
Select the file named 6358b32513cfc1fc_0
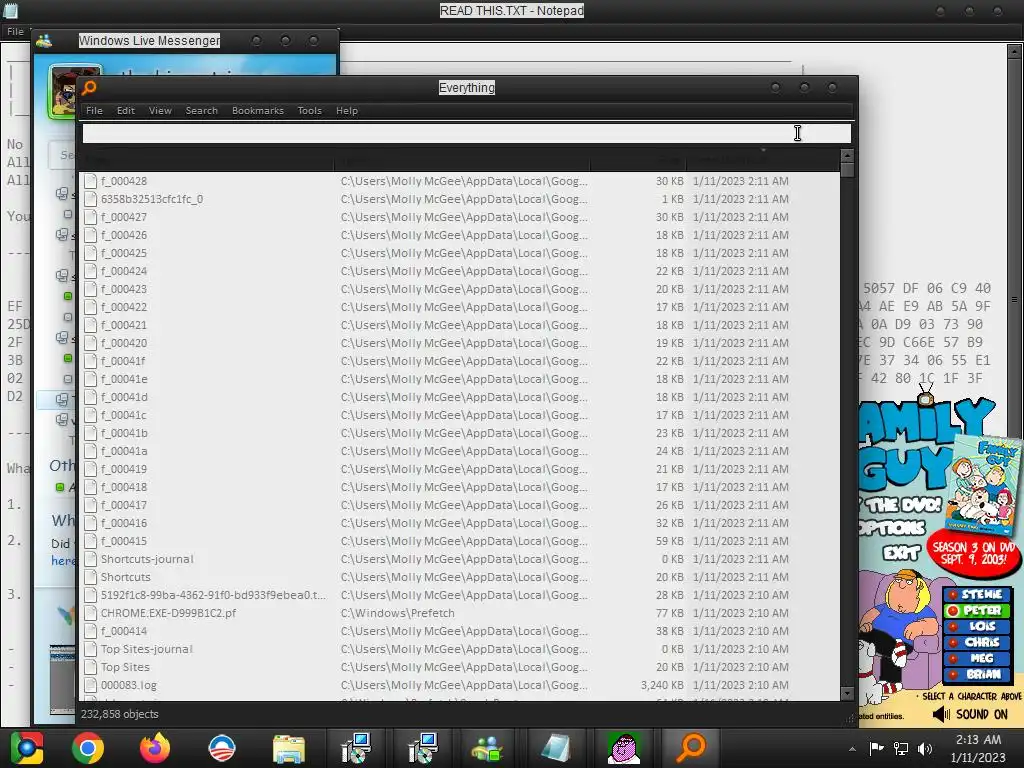pyautogui.click(x=152, y=199)
